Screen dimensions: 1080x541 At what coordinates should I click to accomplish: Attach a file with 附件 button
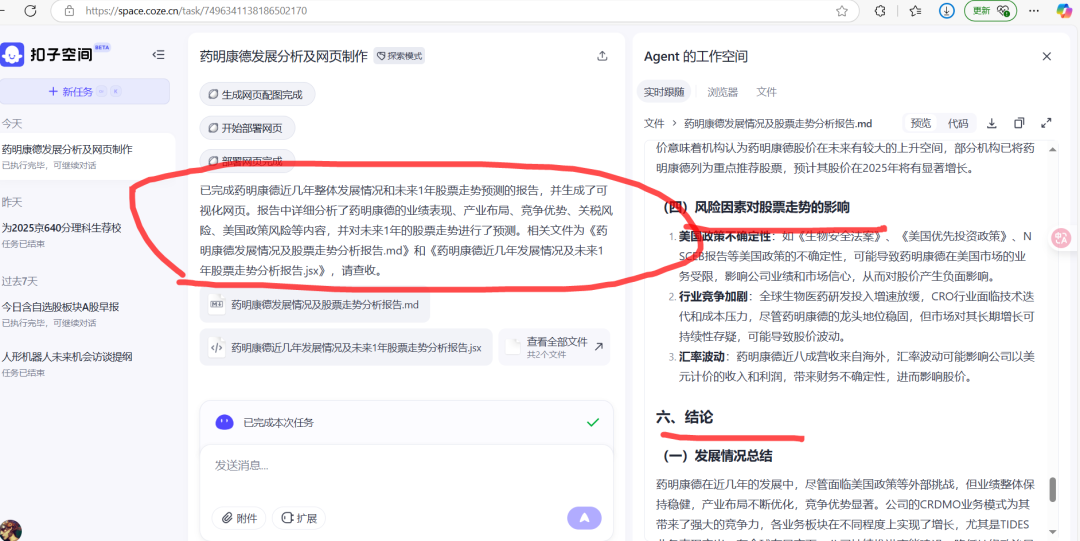click(x=239, y=518)
